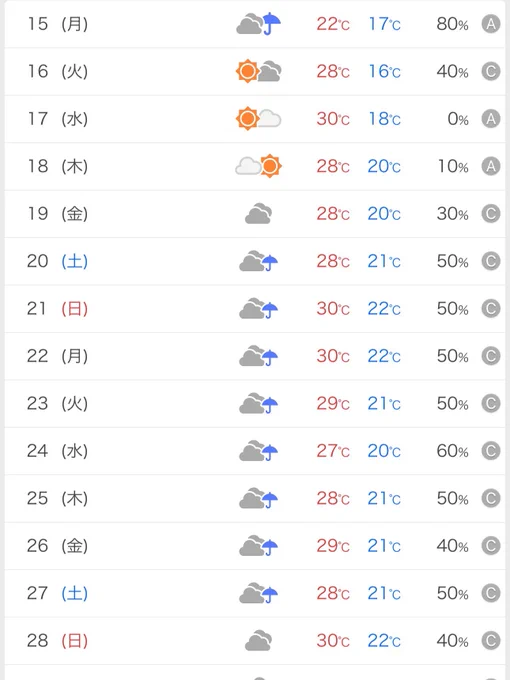Click the 0% precipitation value on the 17th
Image resolution: width=510 pixels, height=680 pixels.
[458, 118]
